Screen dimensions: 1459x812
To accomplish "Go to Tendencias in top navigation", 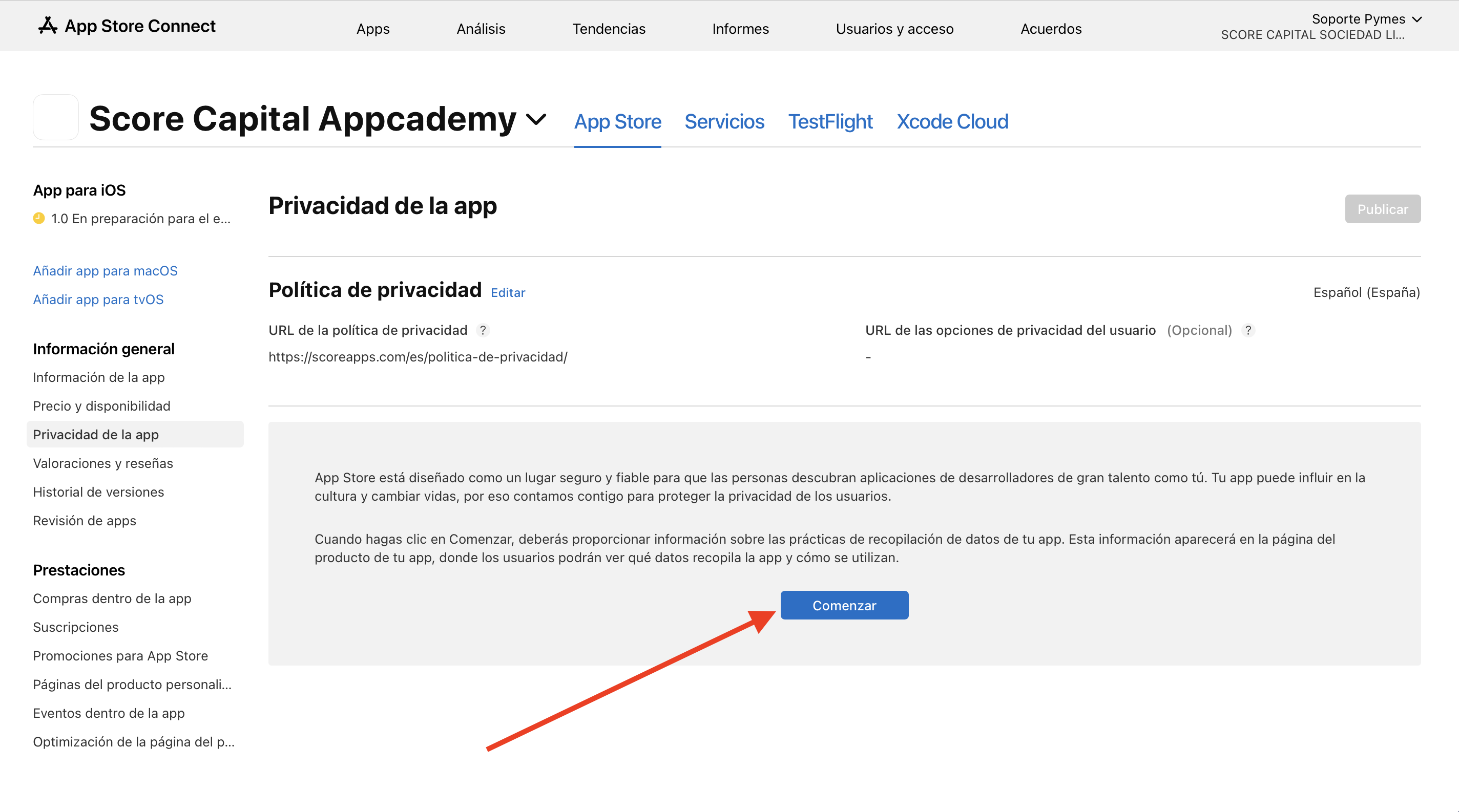I will pyautogui.click(x=609, y=28).
